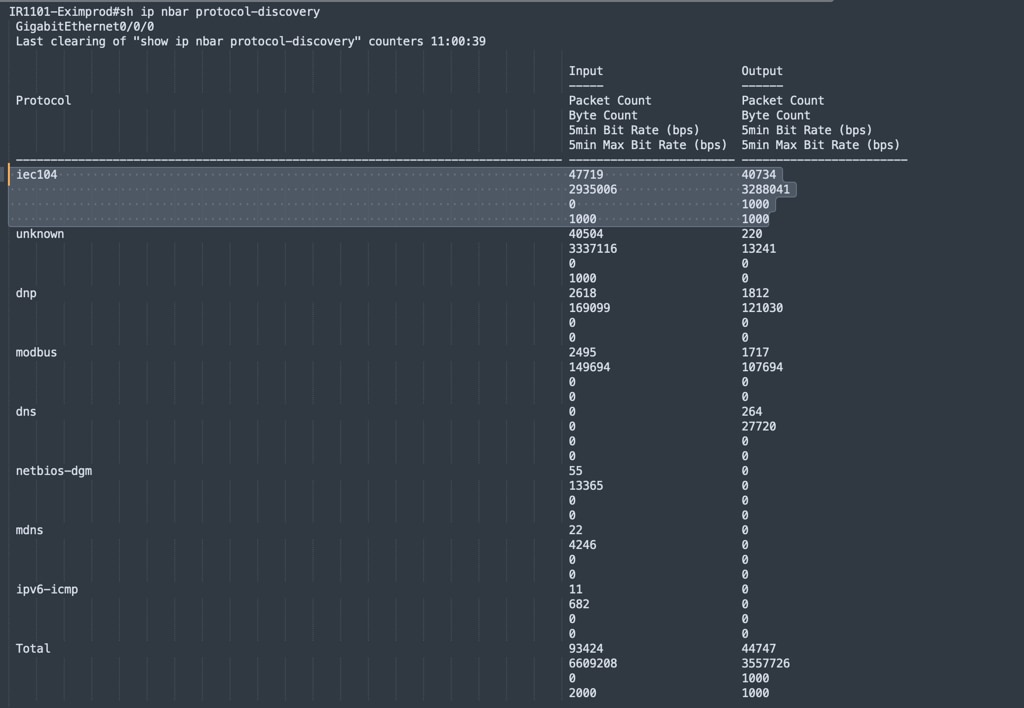Click dnp input byte count 169099

pos(589,308)
